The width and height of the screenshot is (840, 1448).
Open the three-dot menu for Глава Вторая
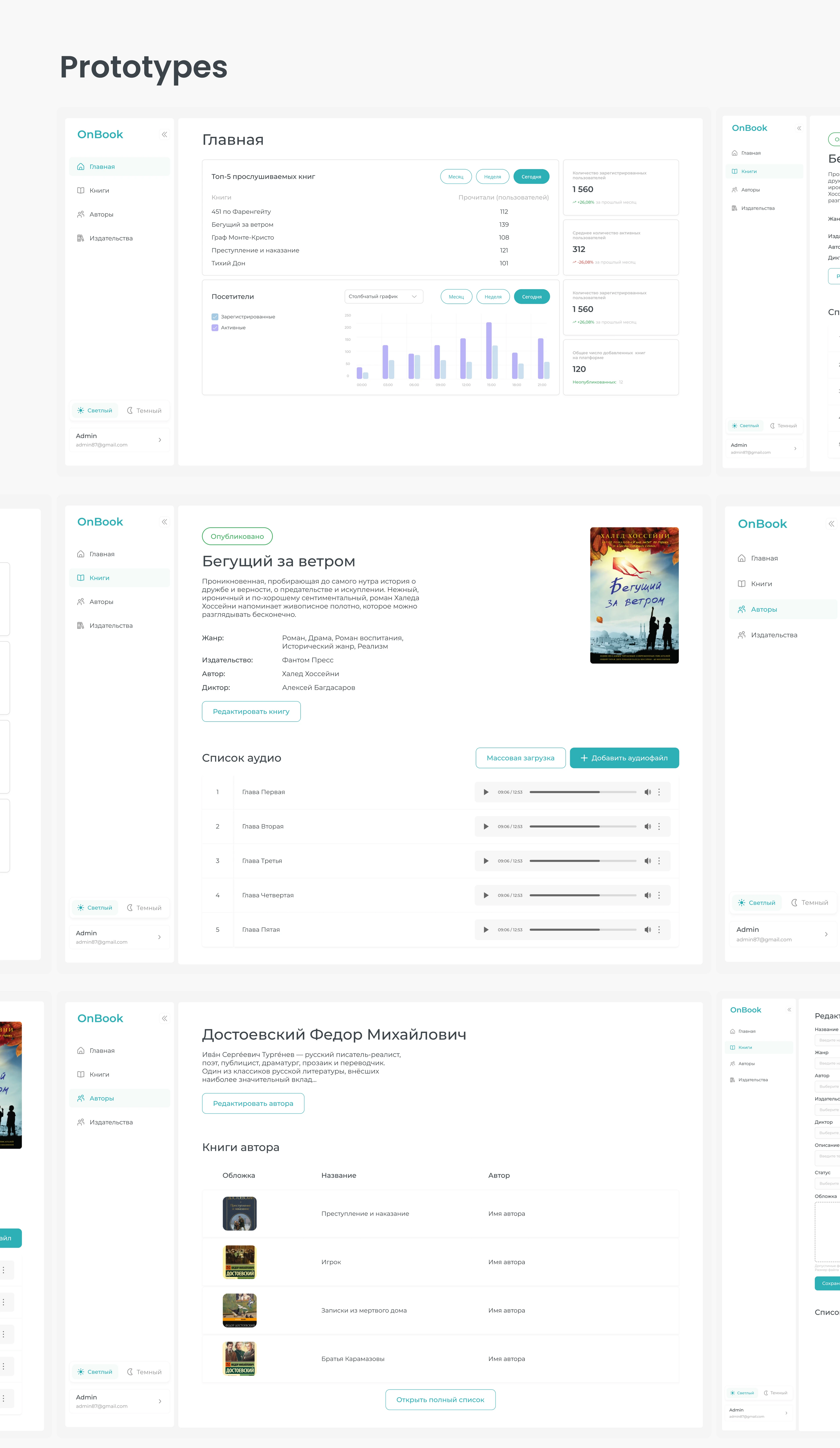pos(660,826)
